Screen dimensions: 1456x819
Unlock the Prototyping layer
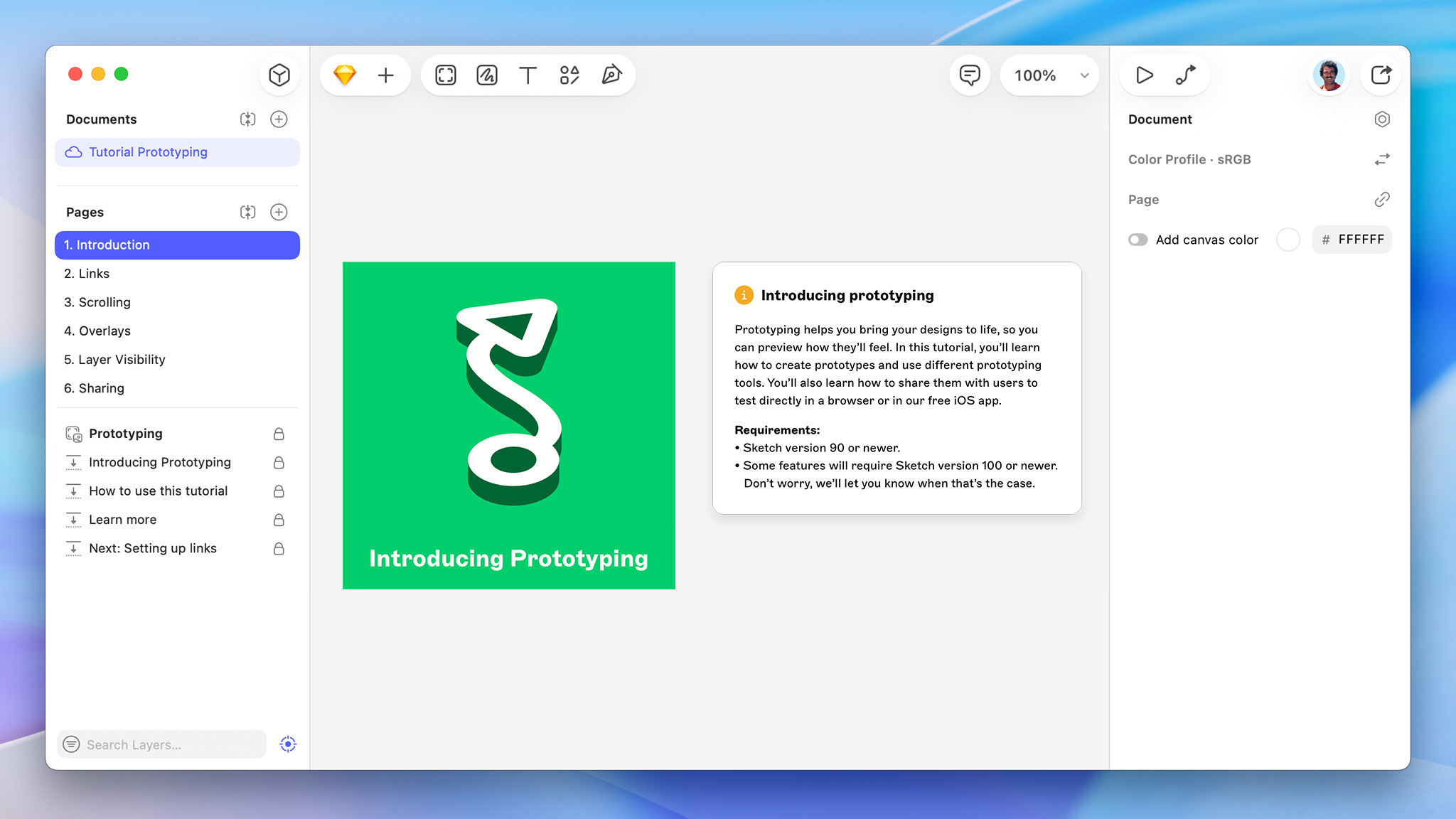pos(279,434)
